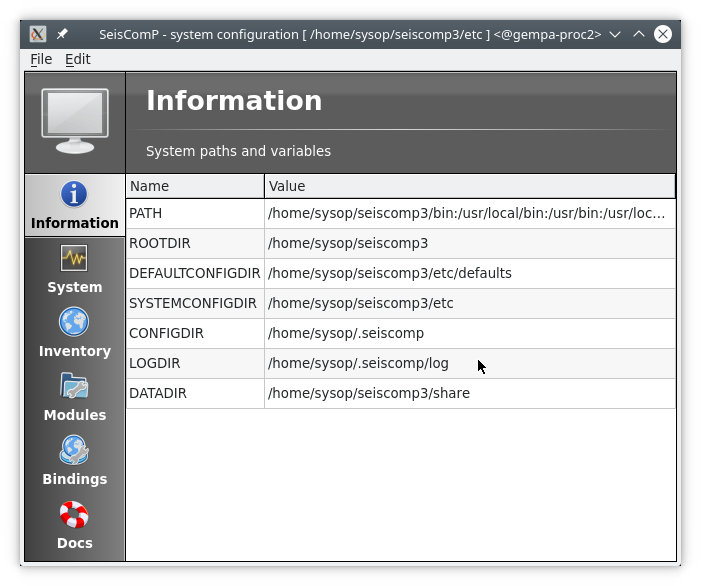Viewport: 701px width, 586px height.
Task: Open the Edit menu
Action: click(x=78, y=59)
